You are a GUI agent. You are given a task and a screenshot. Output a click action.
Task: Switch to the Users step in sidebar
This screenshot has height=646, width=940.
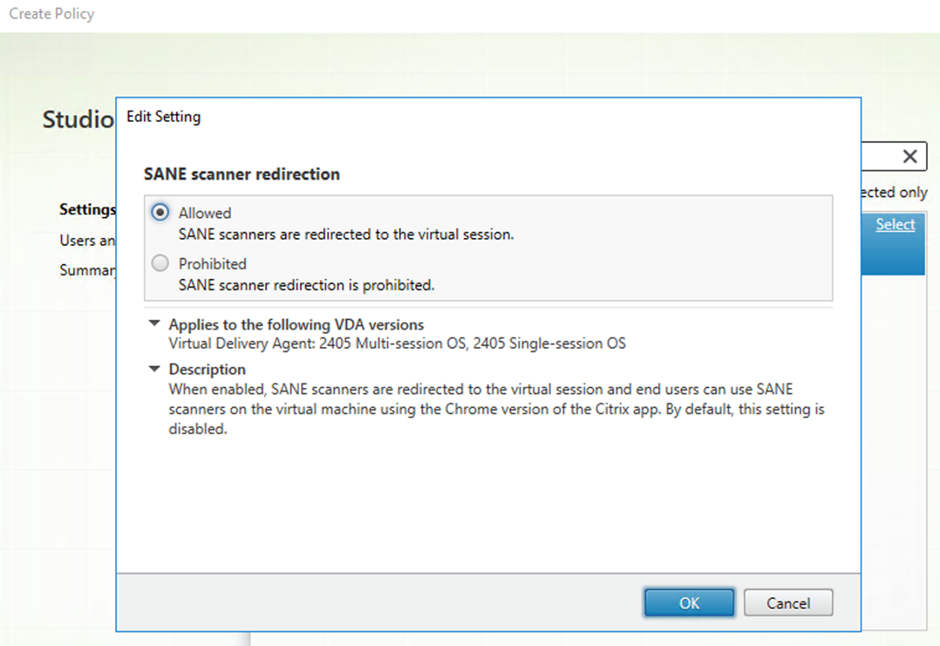coord(87,241)
